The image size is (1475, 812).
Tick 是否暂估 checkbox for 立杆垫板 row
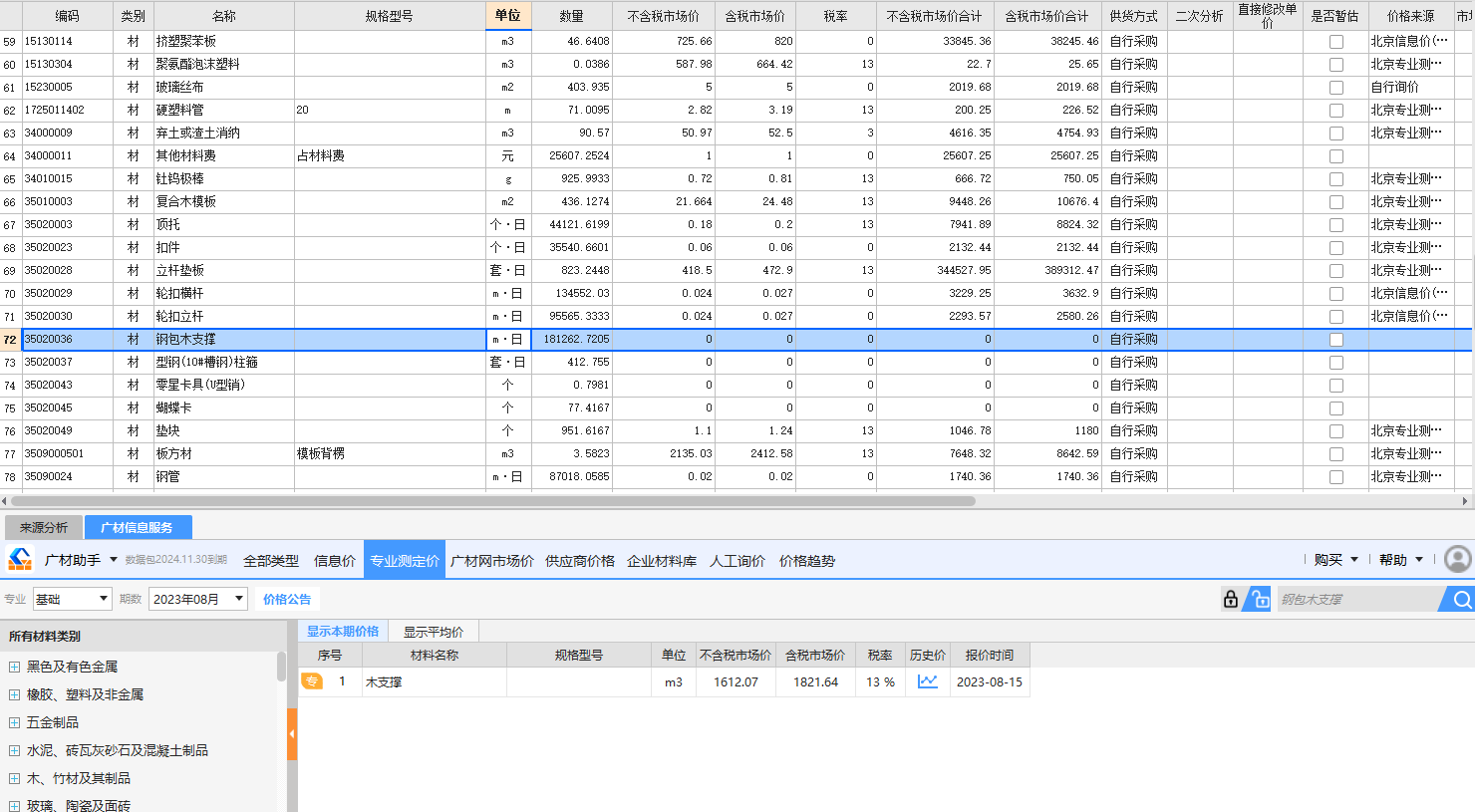[x=1335, y=271]
